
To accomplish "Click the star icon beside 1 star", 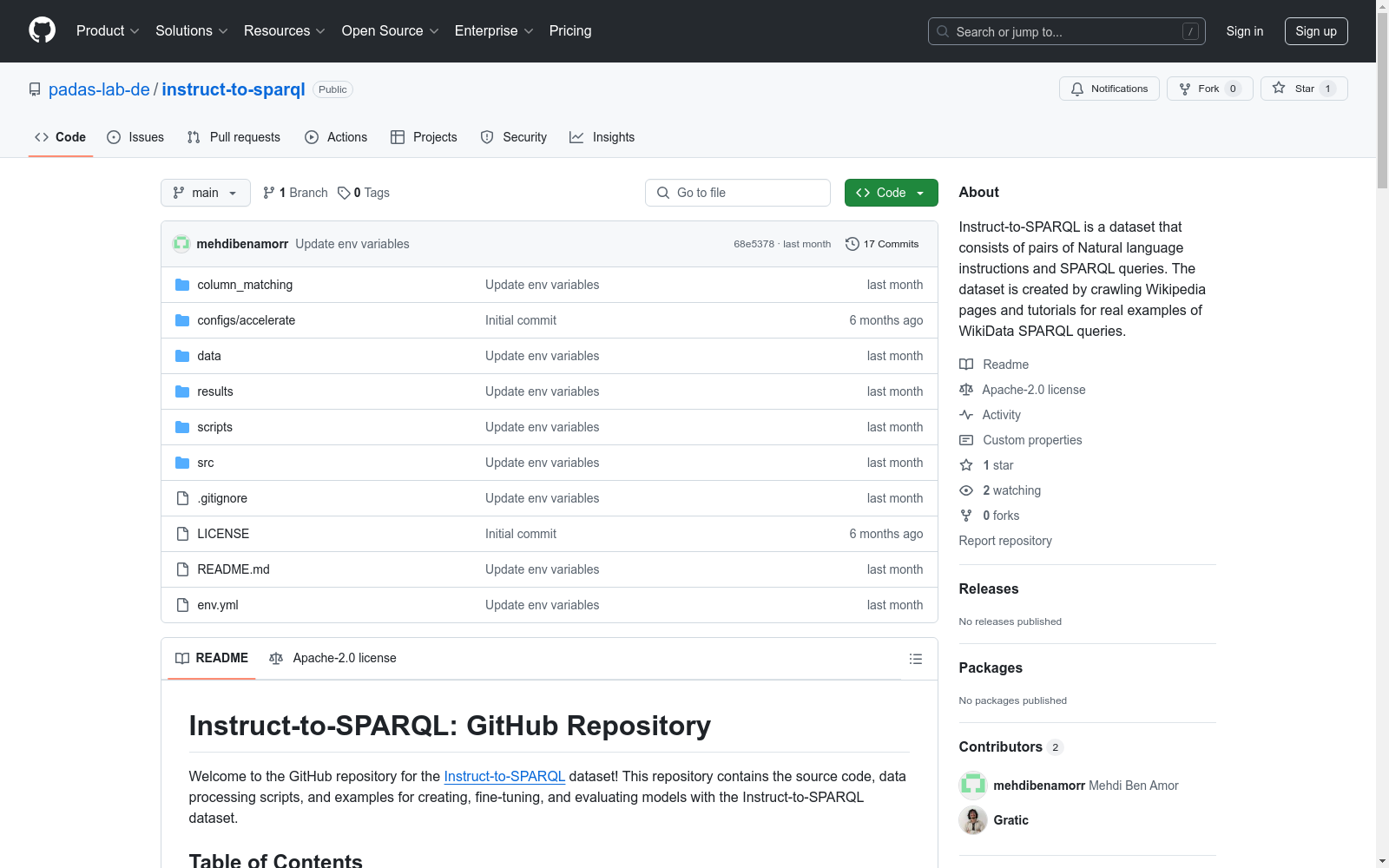I will (966, 465).
